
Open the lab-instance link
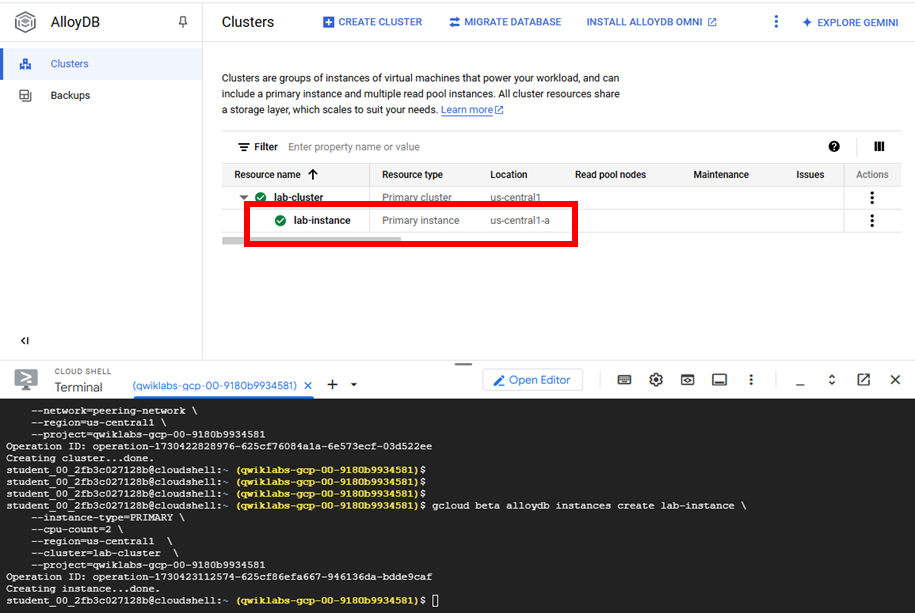click(x=322, y=220)
